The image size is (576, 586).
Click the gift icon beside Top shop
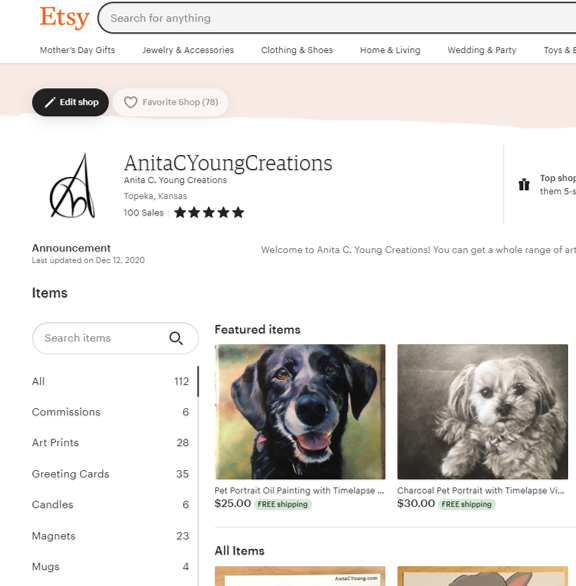[x=524, y=184]
